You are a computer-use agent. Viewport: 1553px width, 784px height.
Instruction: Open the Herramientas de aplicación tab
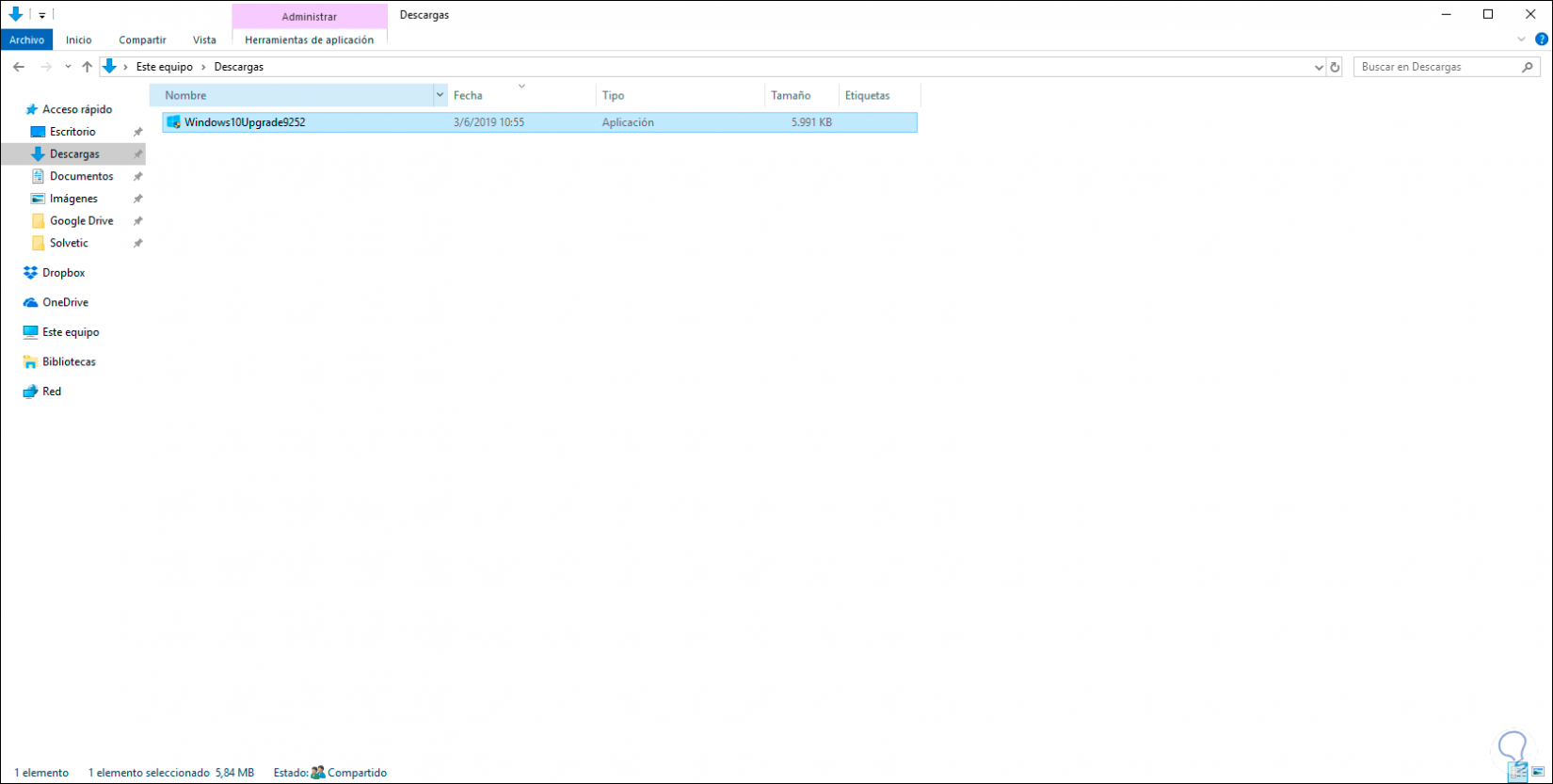[309, 40]
